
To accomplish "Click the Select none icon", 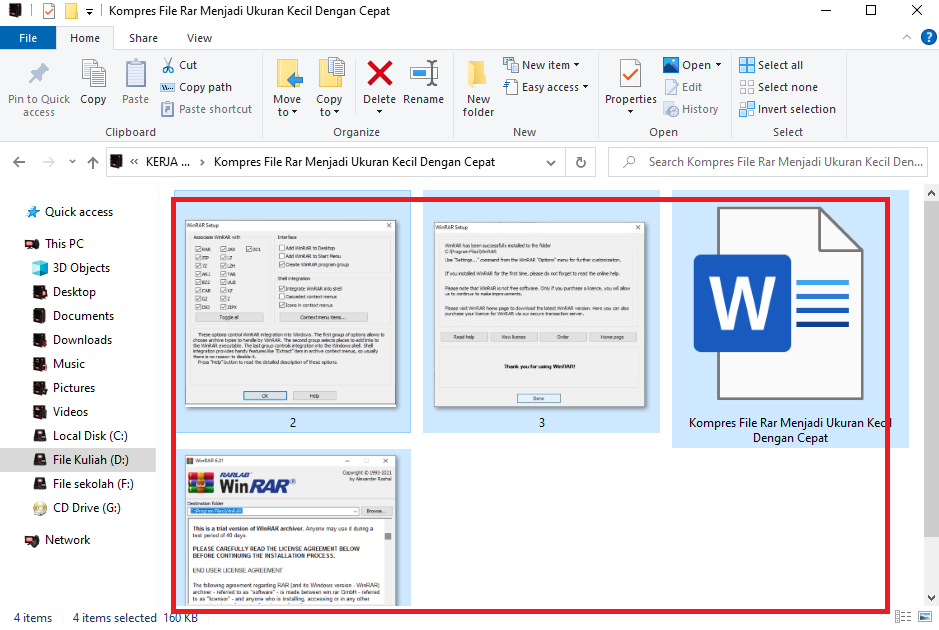I will tap(747, 87).
